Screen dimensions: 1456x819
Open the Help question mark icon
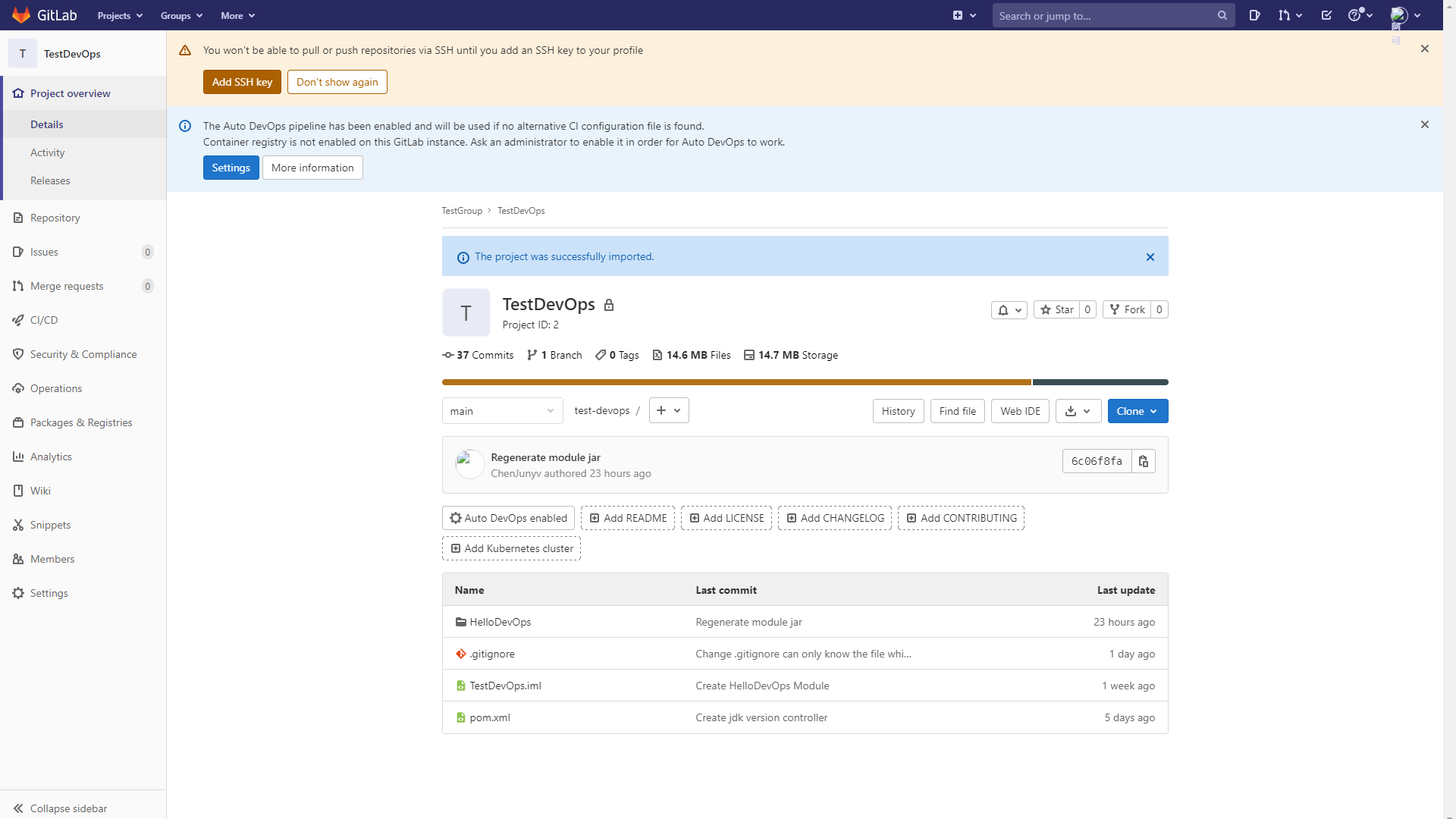pyautogui.click(x=1360, y=15)
